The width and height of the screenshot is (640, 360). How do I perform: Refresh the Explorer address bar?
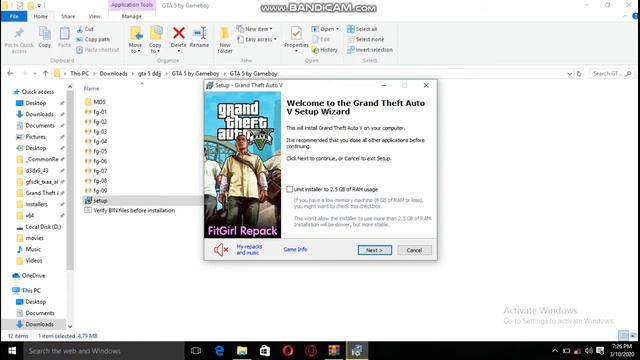pyautogui.click(x=579, y=74)
